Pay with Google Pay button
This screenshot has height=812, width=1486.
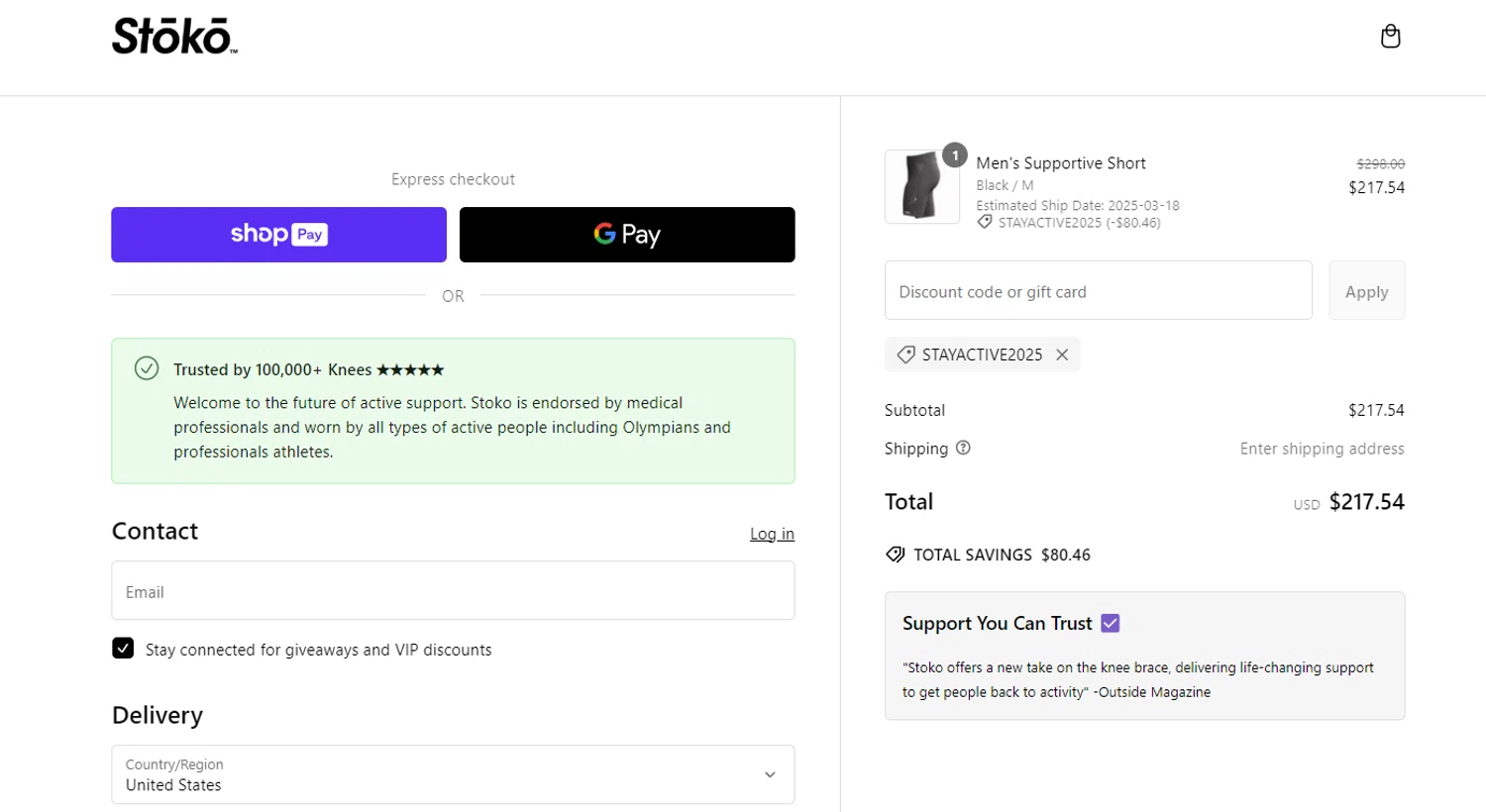coord(627,235)
